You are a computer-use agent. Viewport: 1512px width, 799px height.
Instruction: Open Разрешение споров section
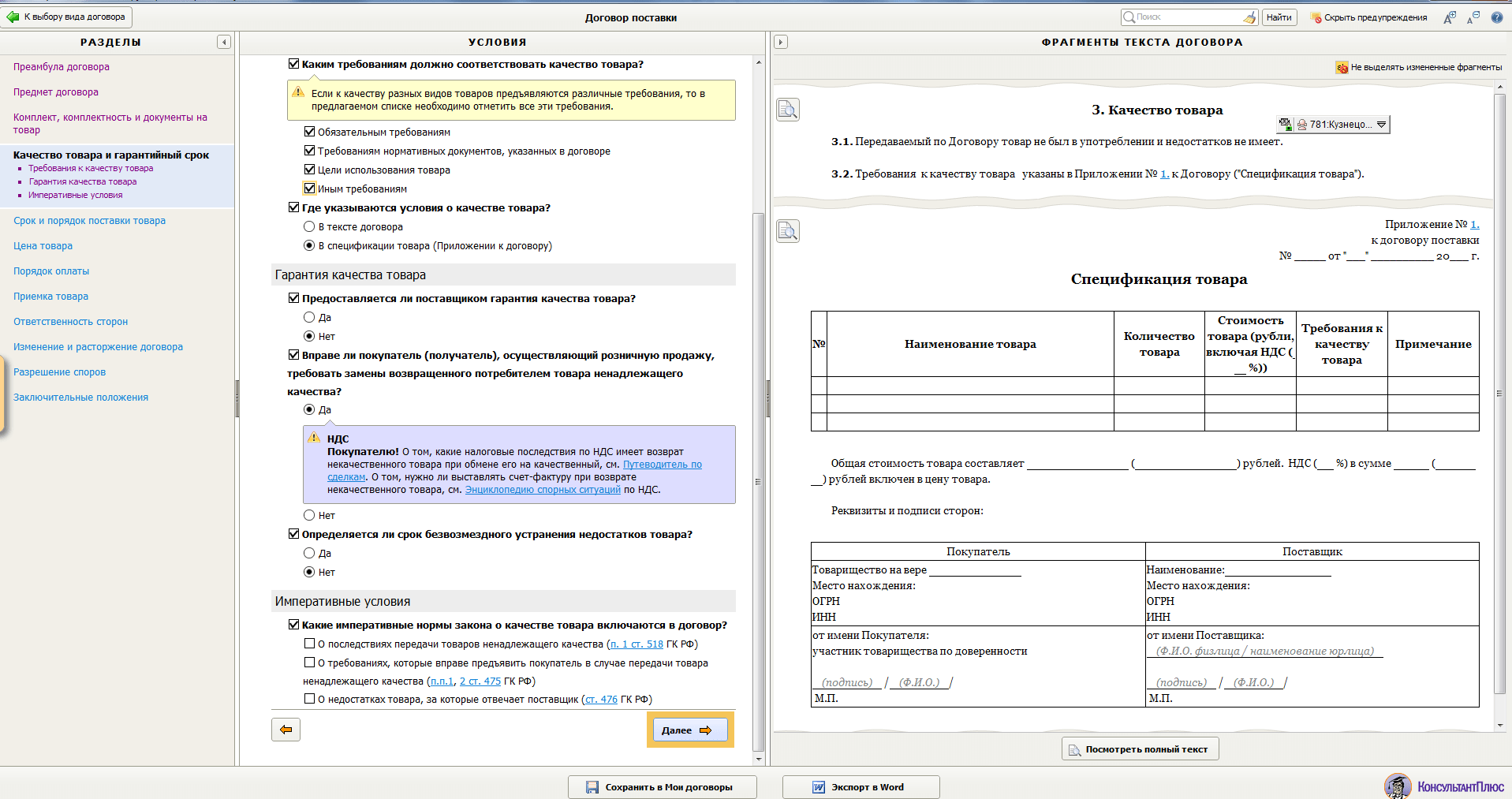[59, 372]
